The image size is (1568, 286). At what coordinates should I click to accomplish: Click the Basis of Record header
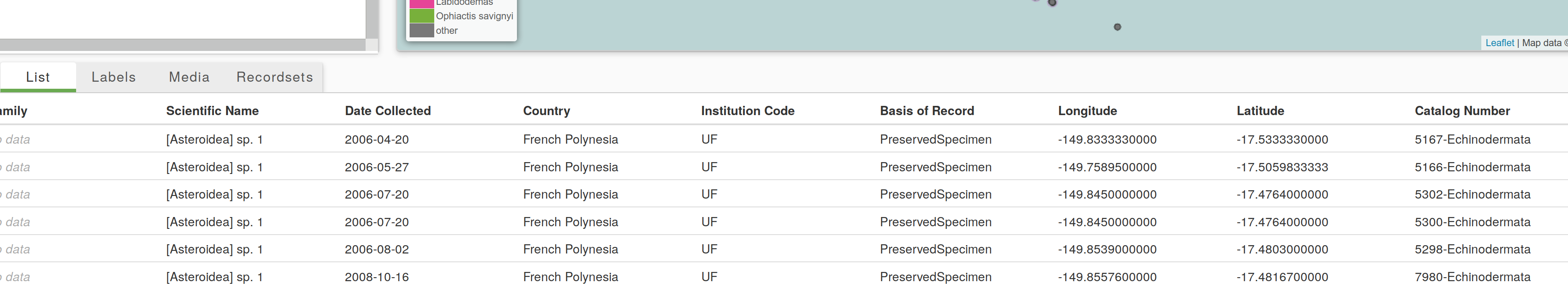coord(927,111)
